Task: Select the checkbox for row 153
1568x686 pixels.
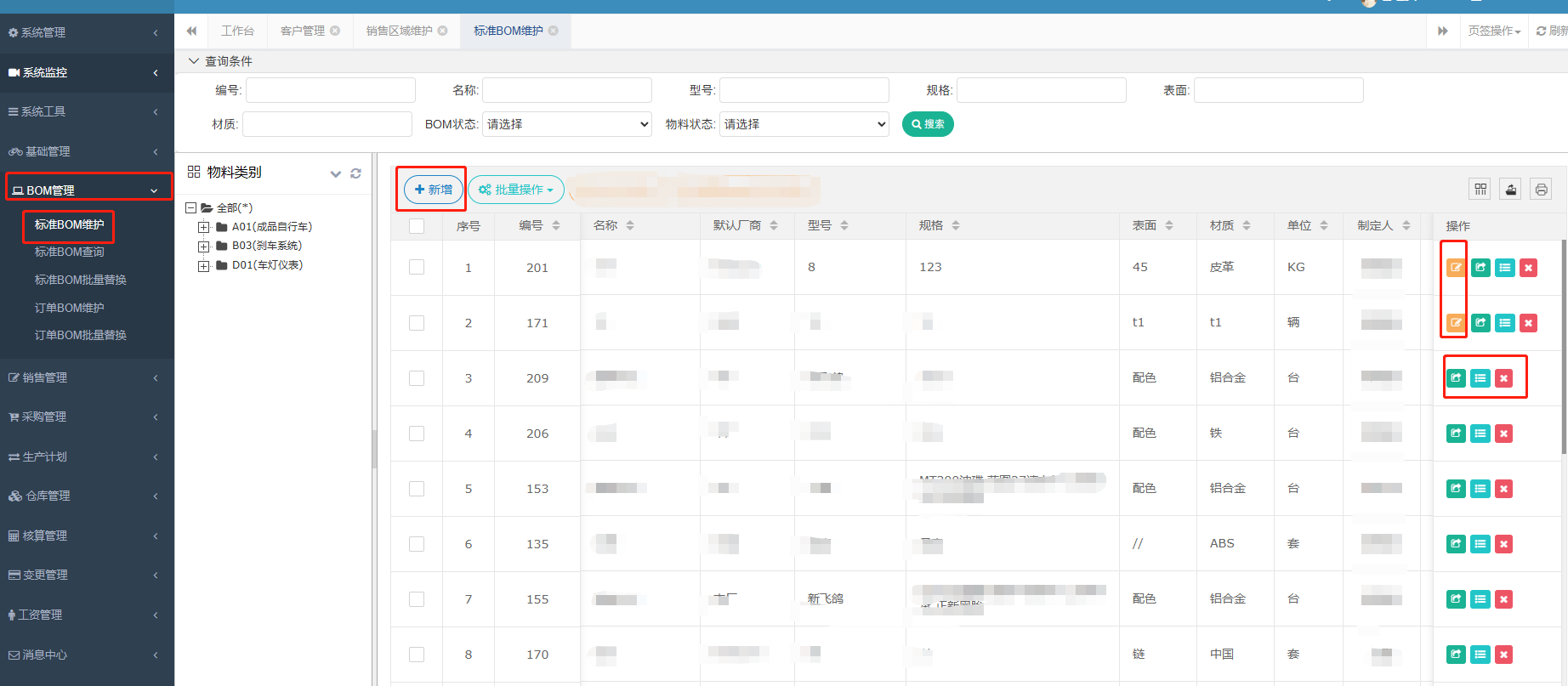Action: [417, 489]
